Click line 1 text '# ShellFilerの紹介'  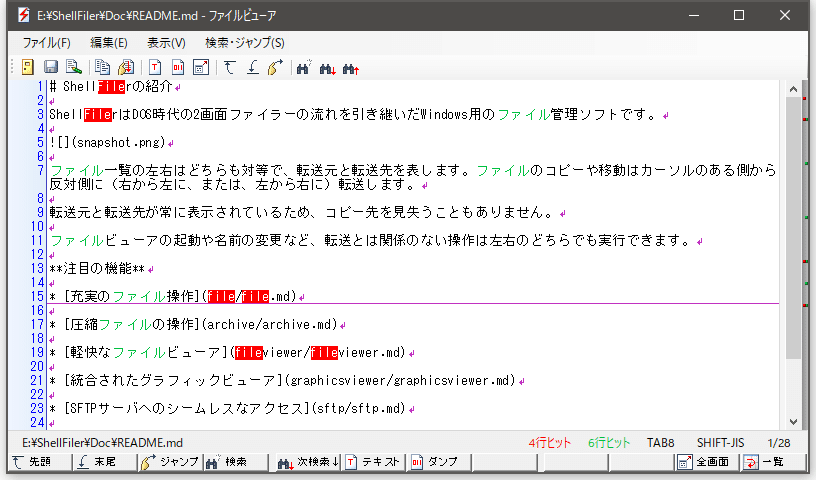click(x=111, y=86)
